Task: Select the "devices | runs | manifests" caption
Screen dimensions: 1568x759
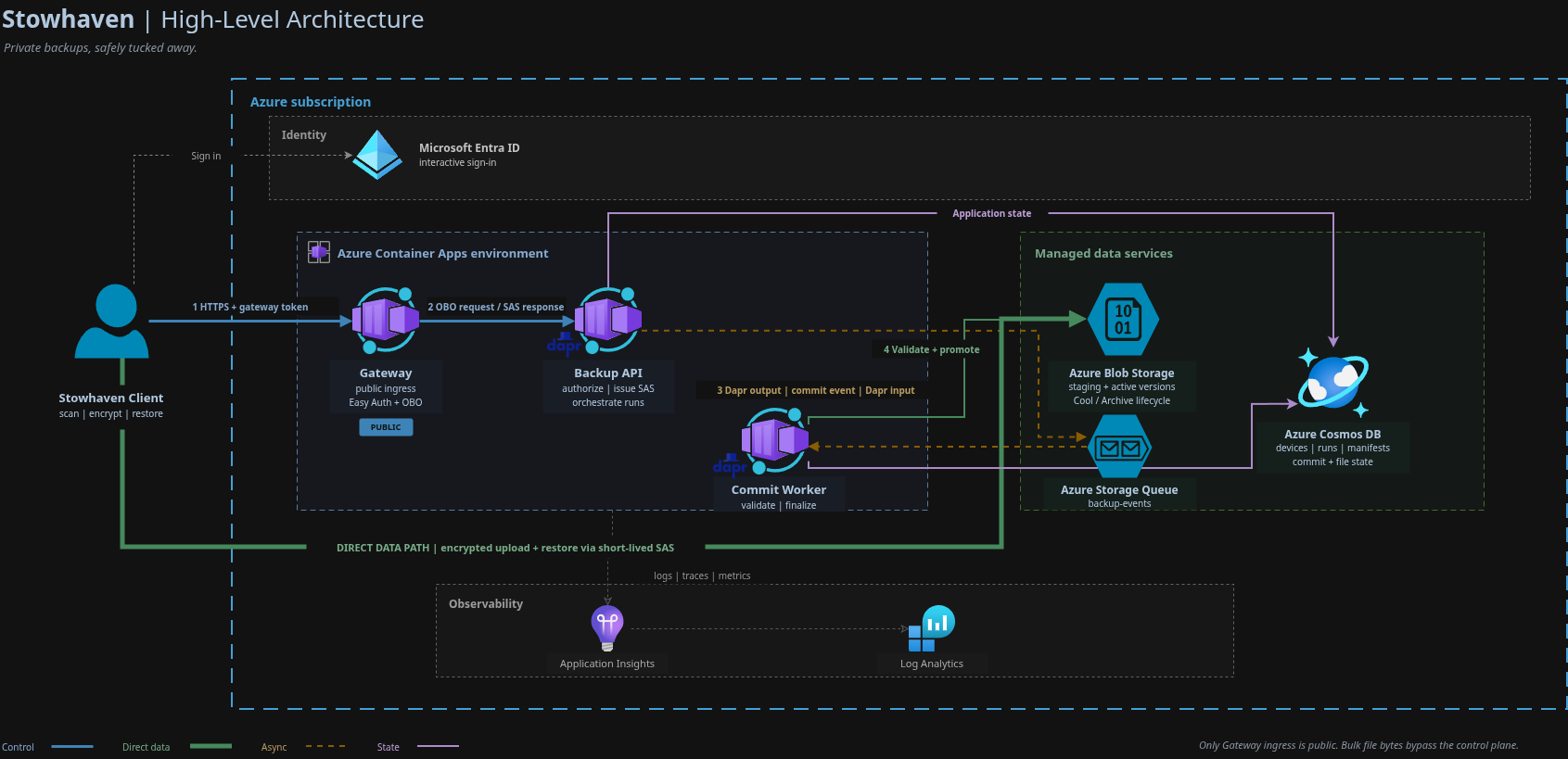Action: point(1332,449)
